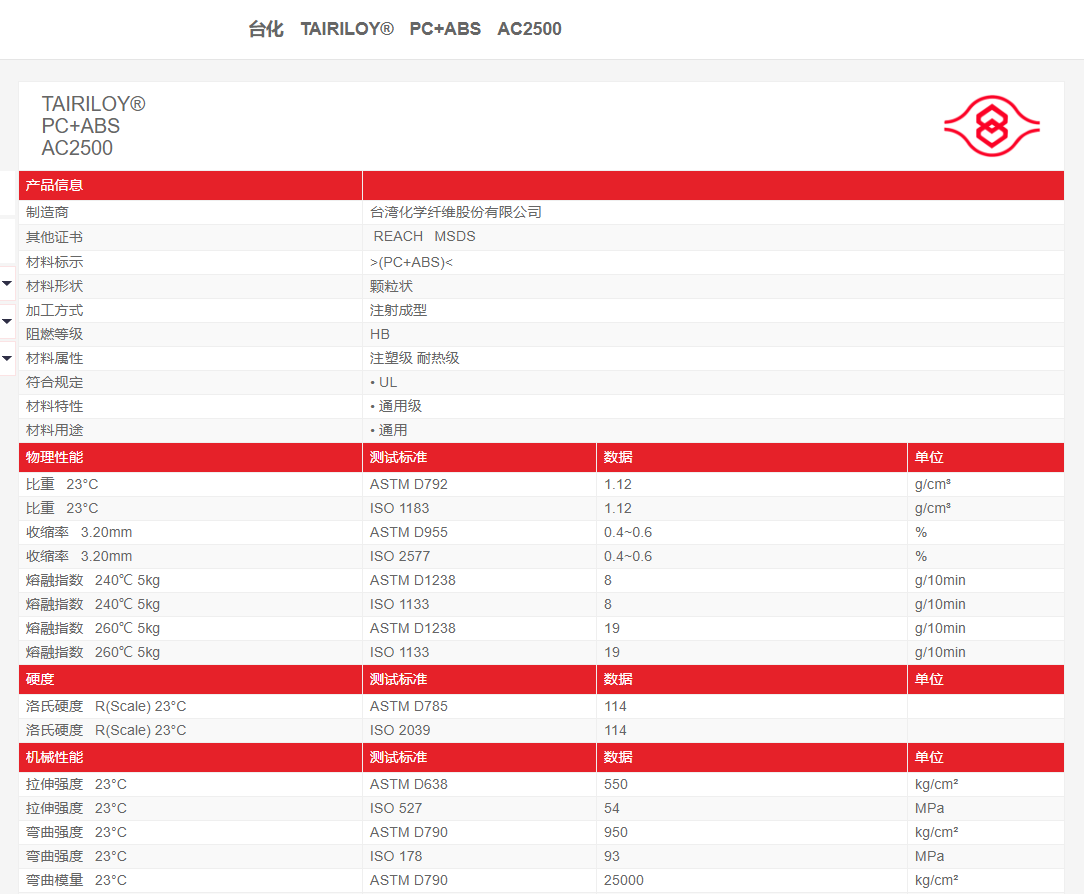
Task: Click the tensile strength value 54
Action: coord(612,808)
